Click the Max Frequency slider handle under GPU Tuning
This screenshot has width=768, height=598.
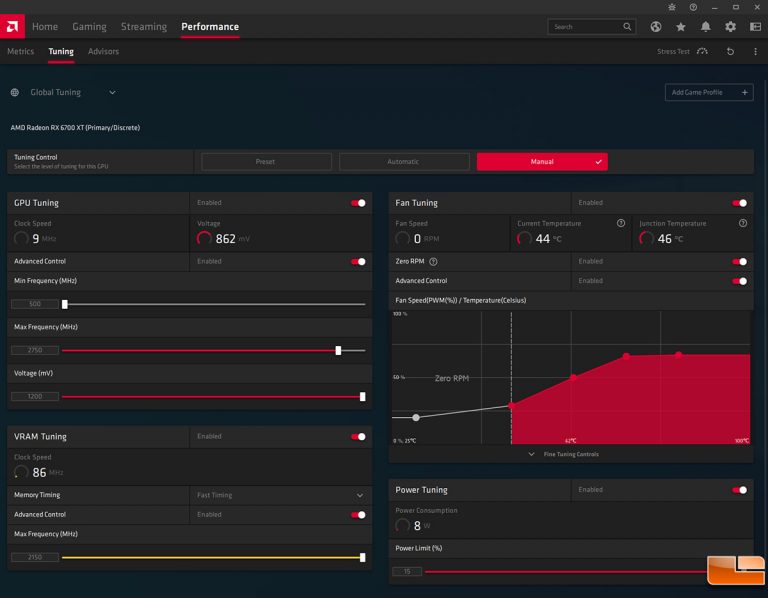[338, 351]
